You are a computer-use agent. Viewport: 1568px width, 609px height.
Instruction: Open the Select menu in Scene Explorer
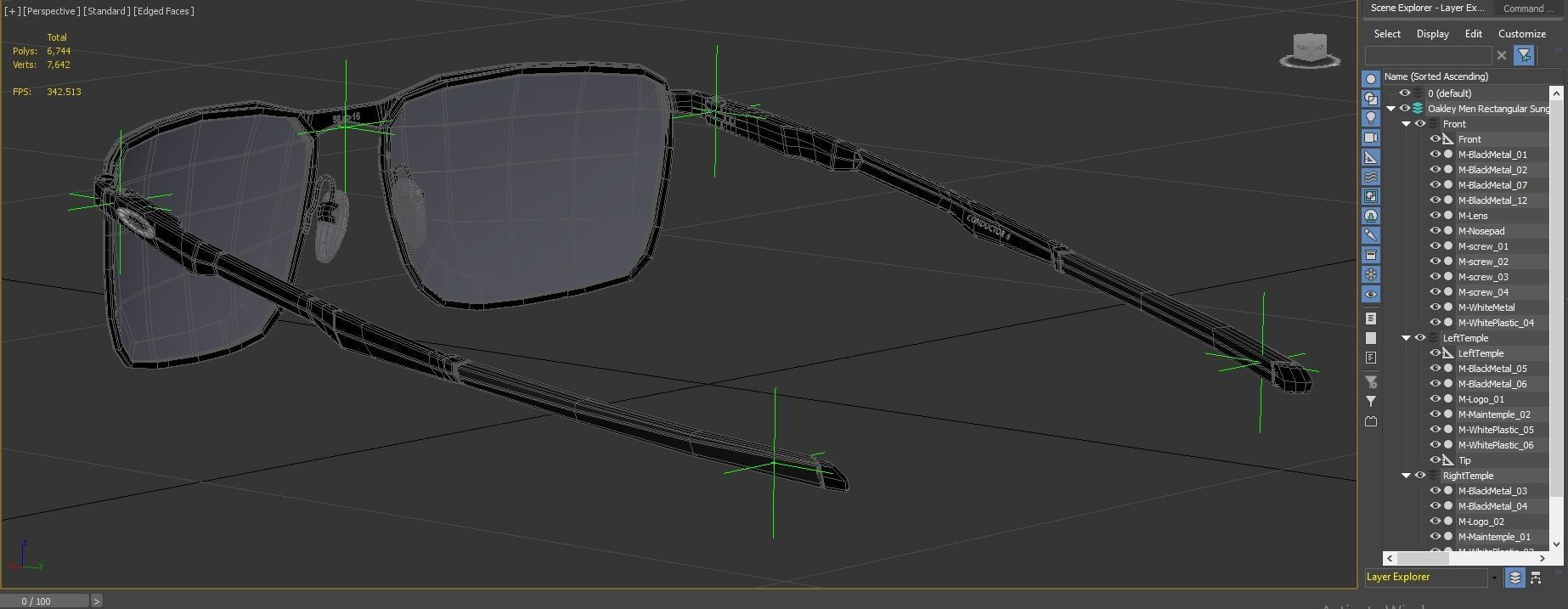[1387, 34]
